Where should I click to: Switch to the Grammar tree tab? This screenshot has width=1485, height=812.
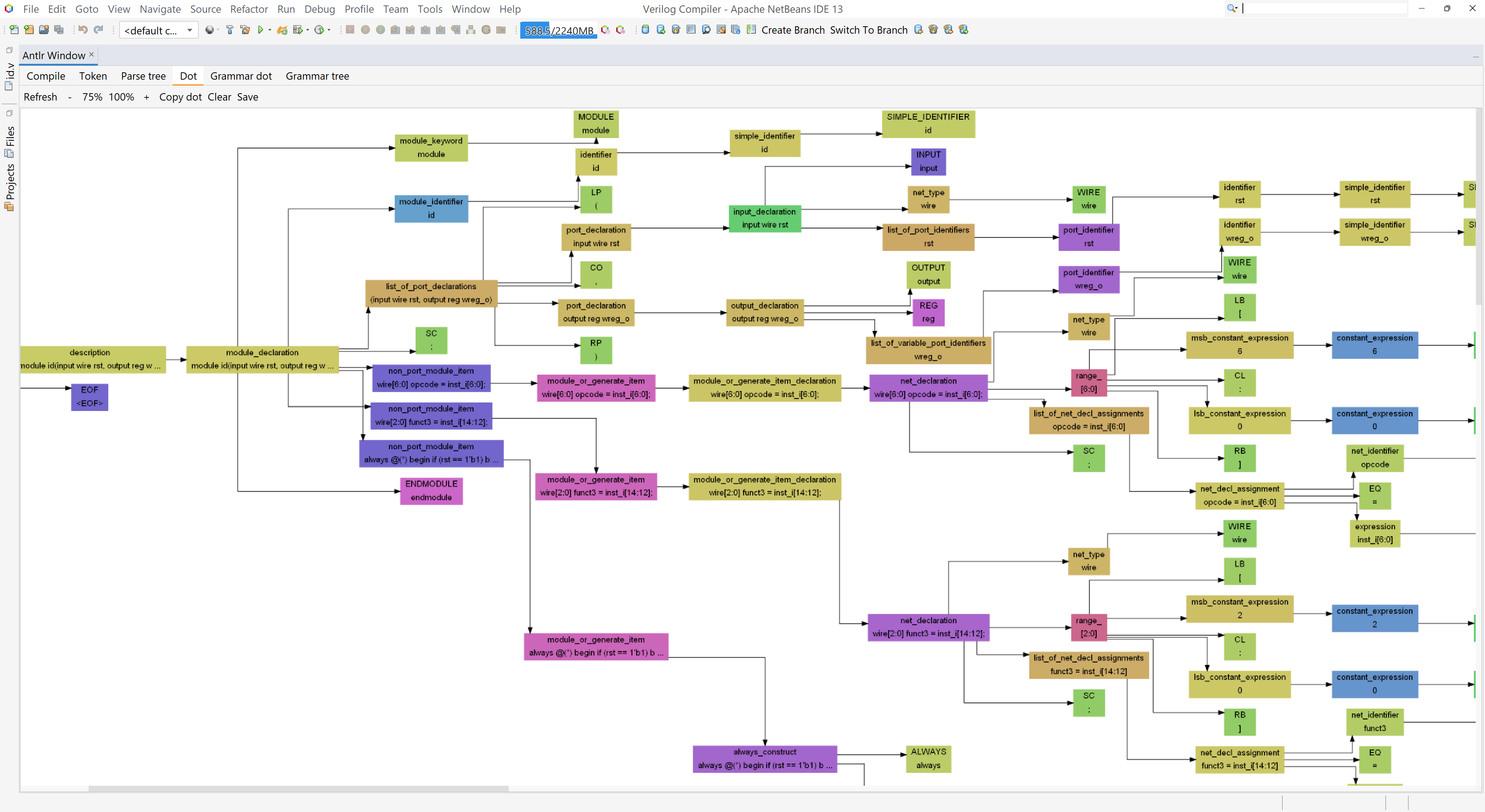click(317, 76)
